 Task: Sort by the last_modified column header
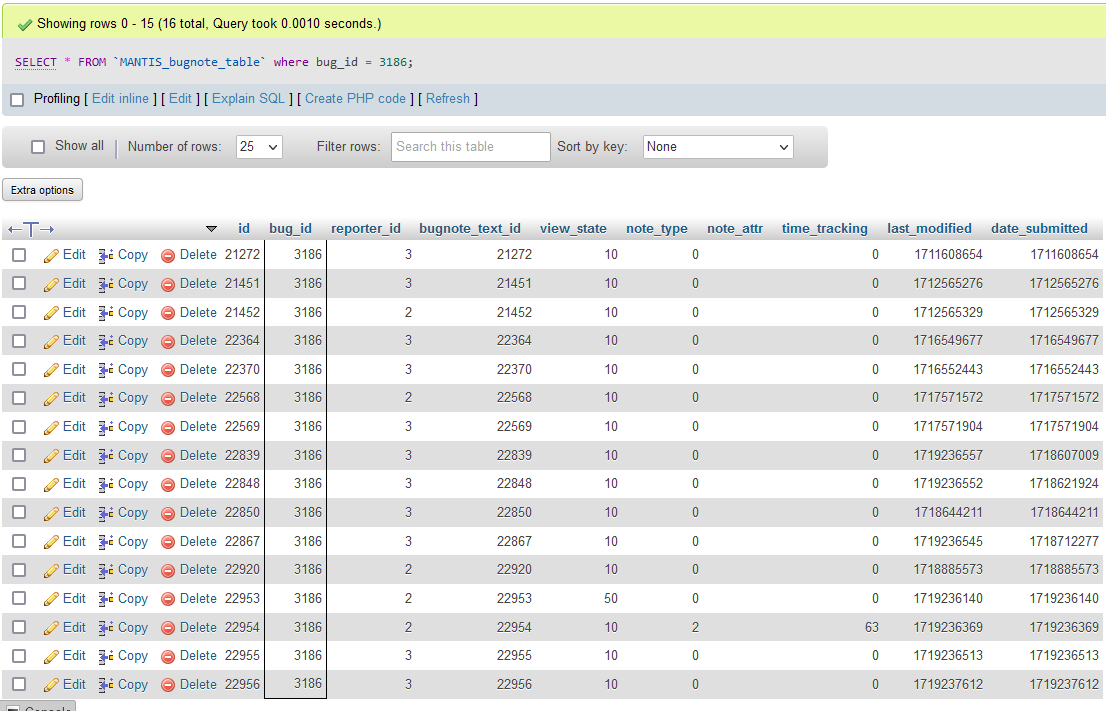click(929, 228)
